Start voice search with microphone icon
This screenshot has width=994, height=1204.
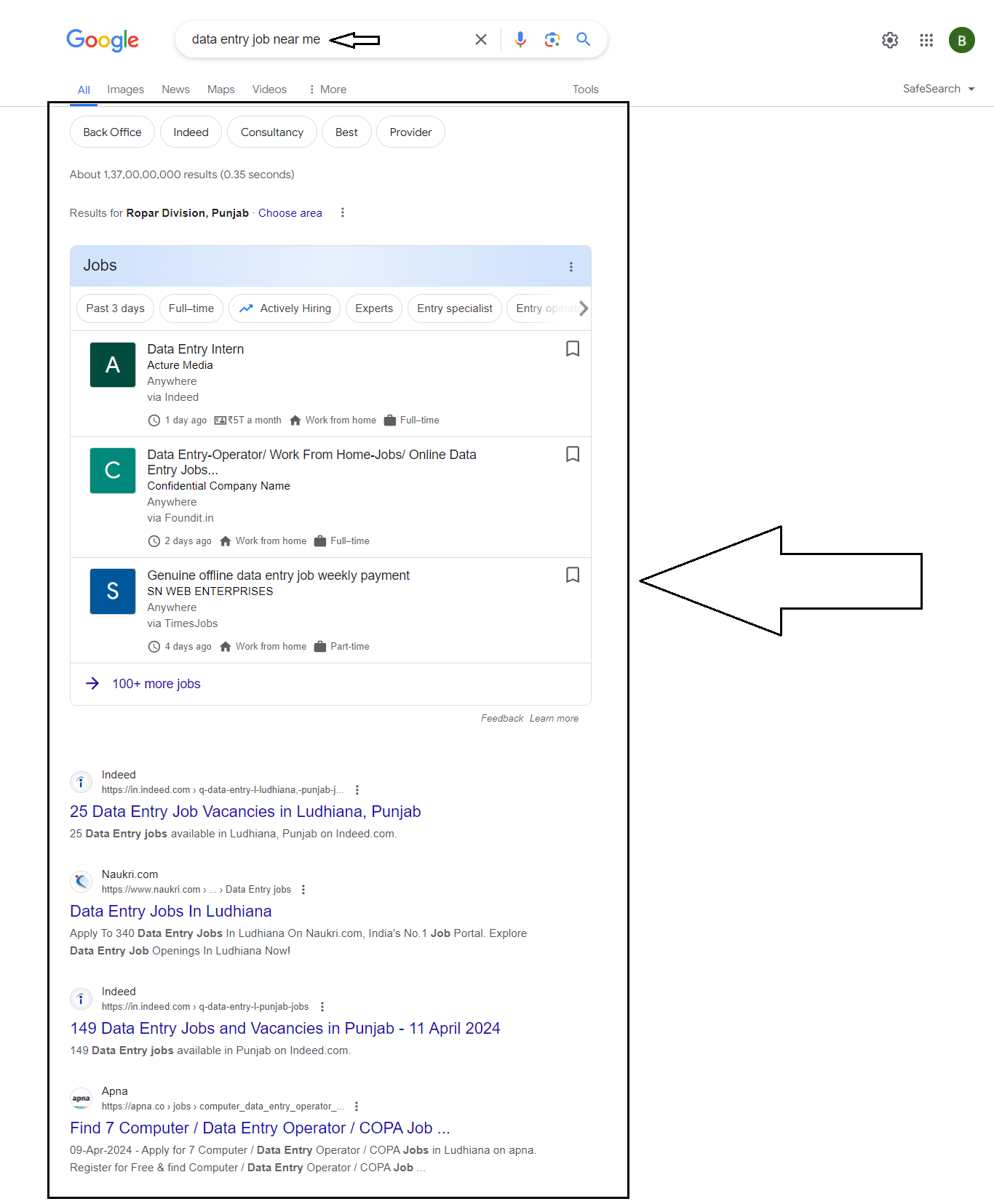520,39
